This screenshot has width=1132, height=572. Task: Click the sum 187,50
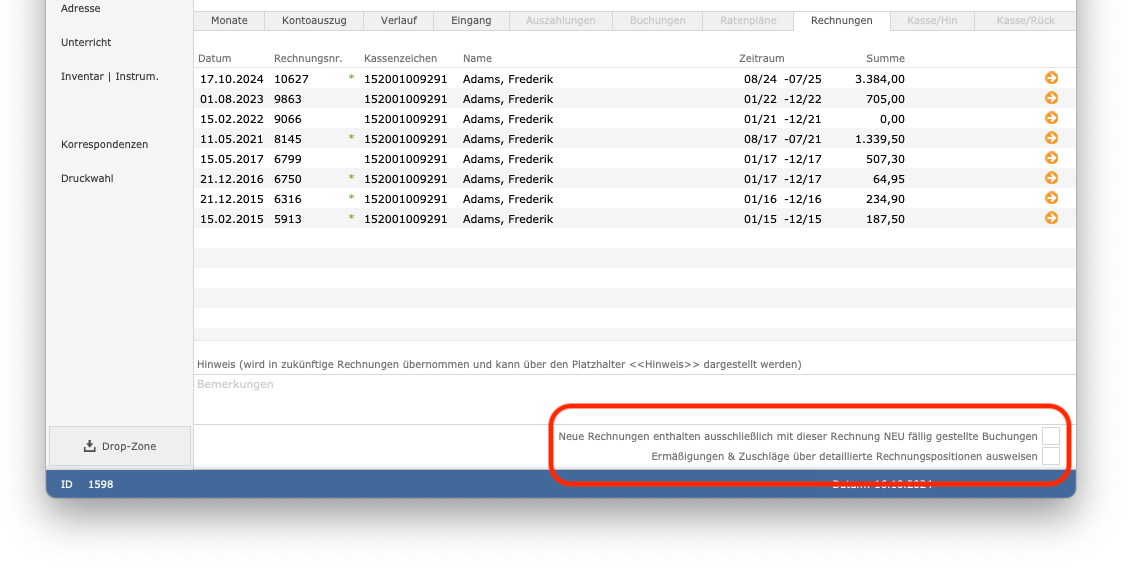pyautogui.click(x=885, y=219)
